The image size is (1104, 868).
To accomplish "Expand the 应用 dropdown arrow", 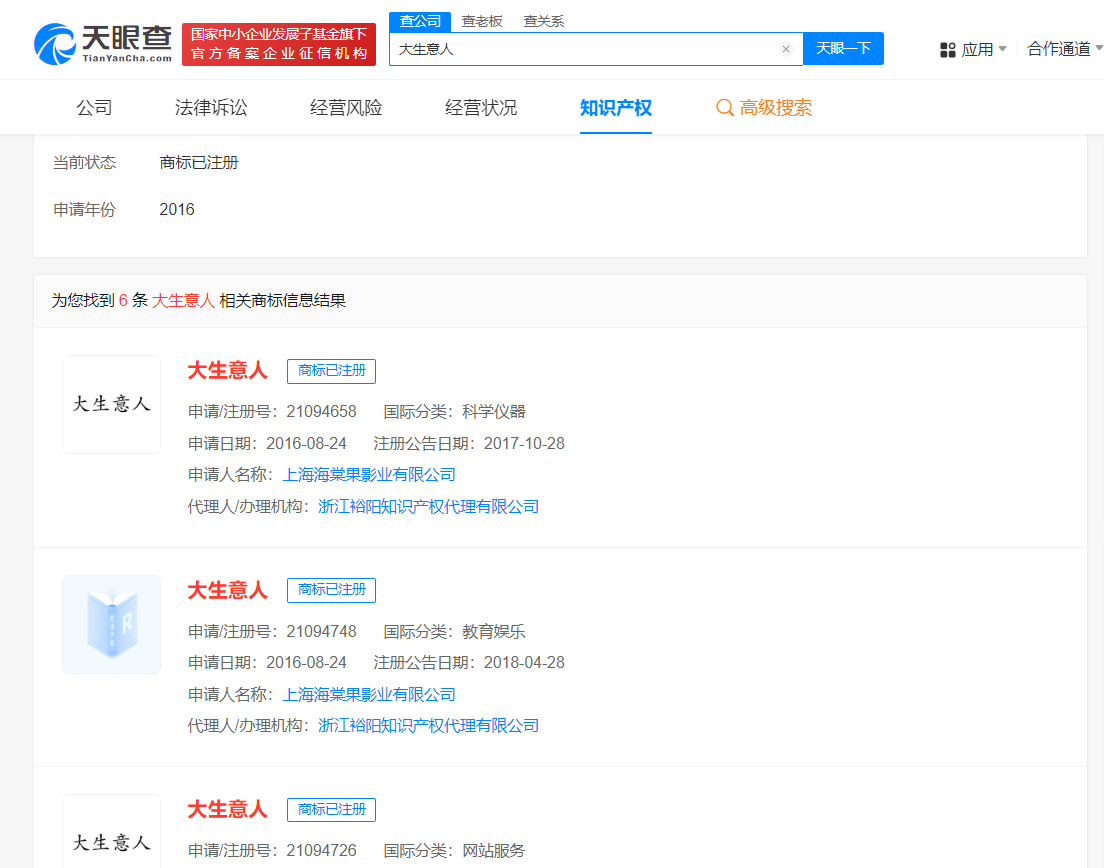I will (1004, 48).
